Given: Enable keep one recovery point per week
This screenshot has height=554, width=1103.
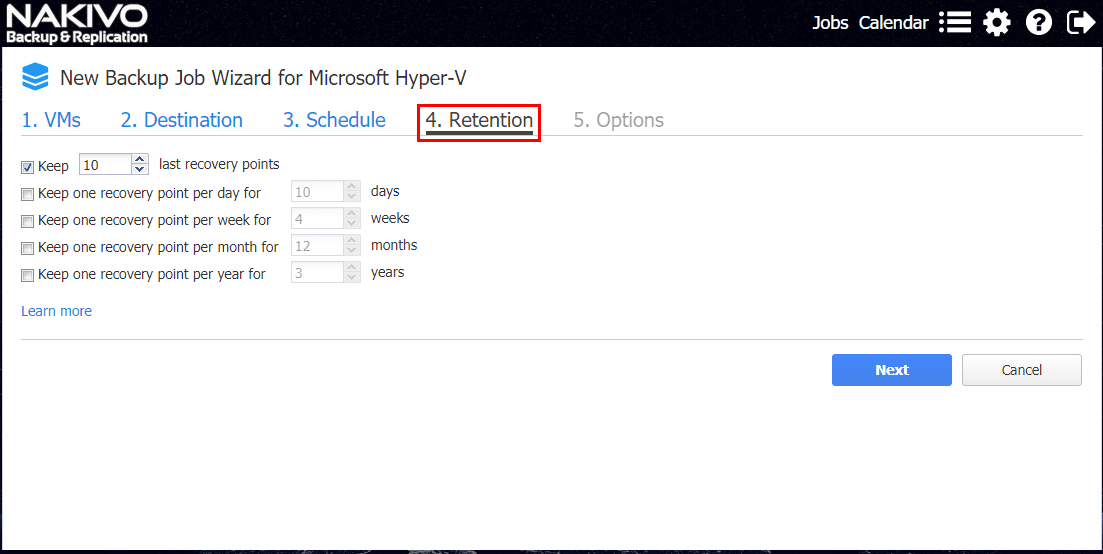Looking at the screenshot, I should point(28,221).
